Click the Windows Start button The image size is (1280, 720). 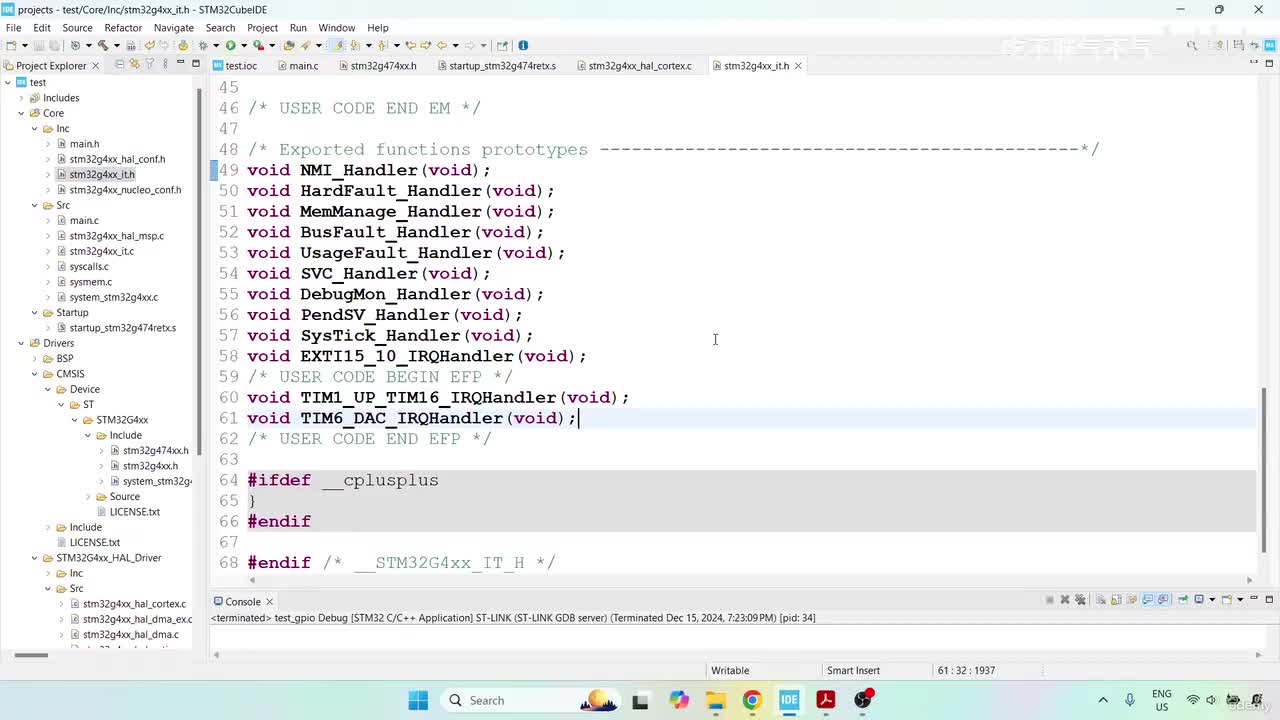pos(418,700)
